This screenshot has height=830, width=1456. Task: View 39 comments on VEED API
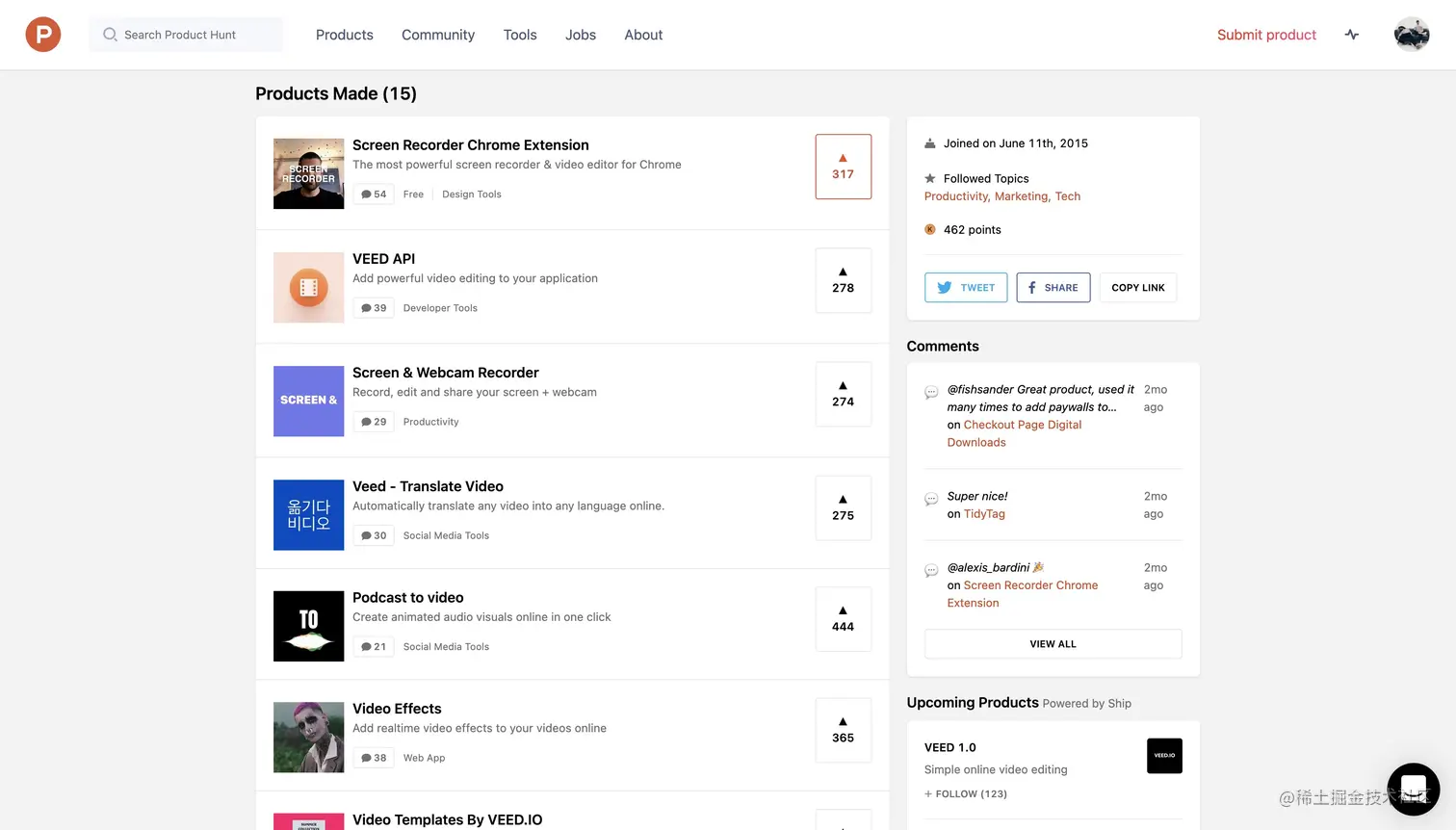click(374, 308)
